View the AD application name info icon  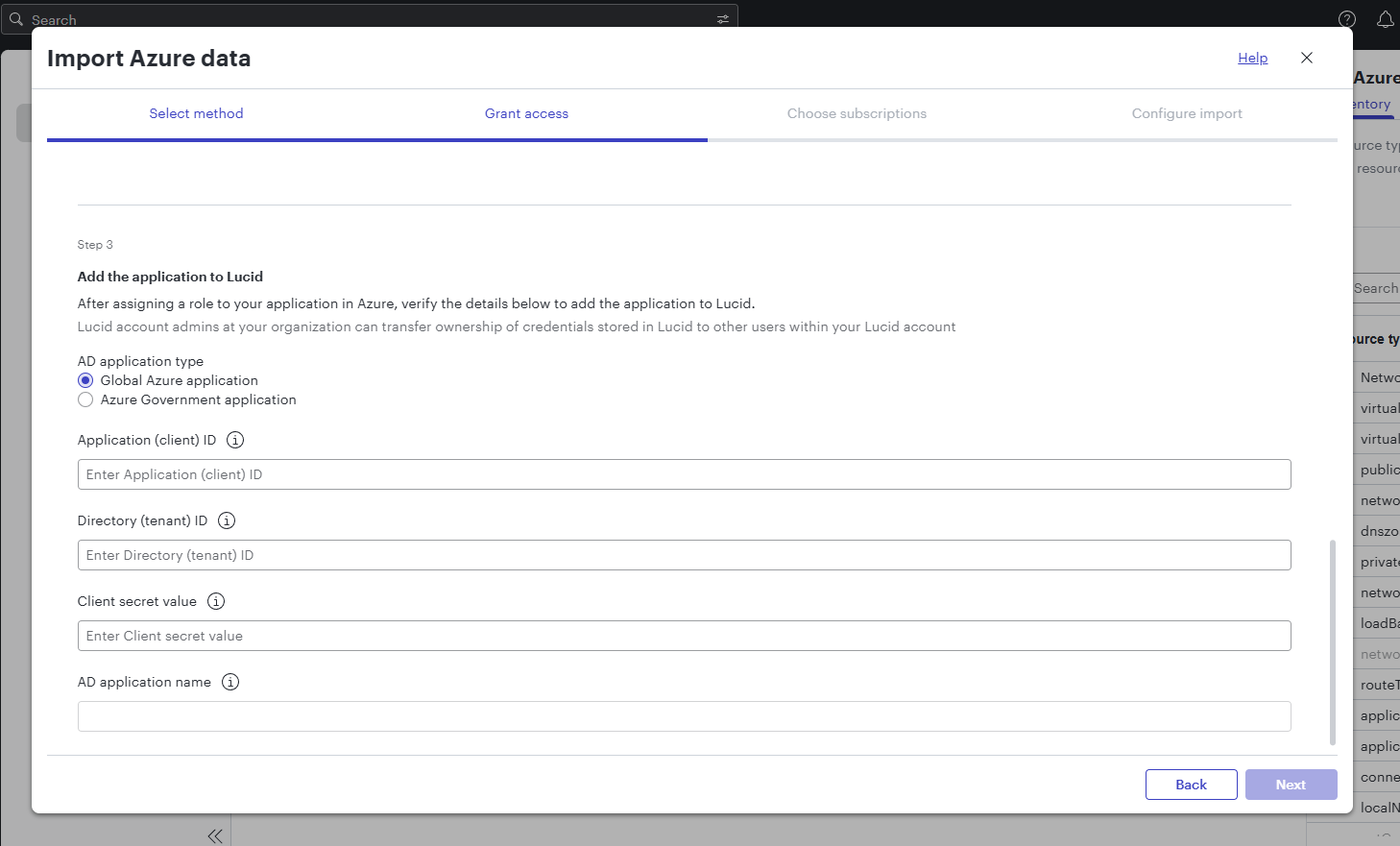[x=230, y=682]
